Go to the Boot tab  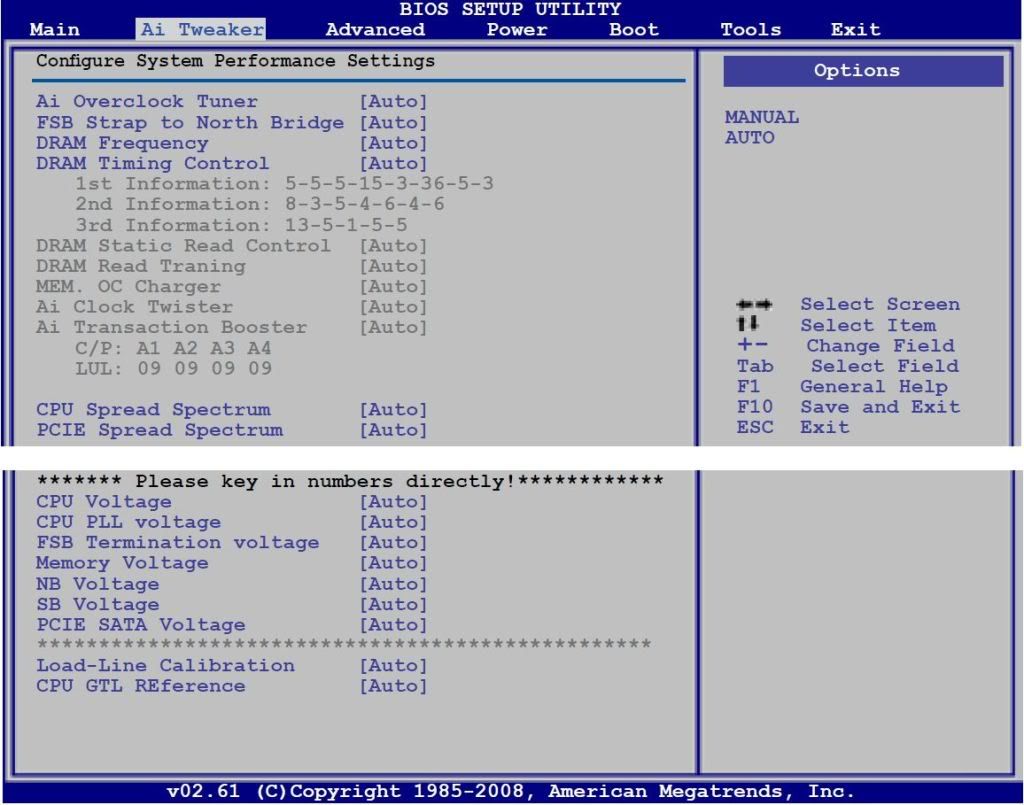(634, 30)
